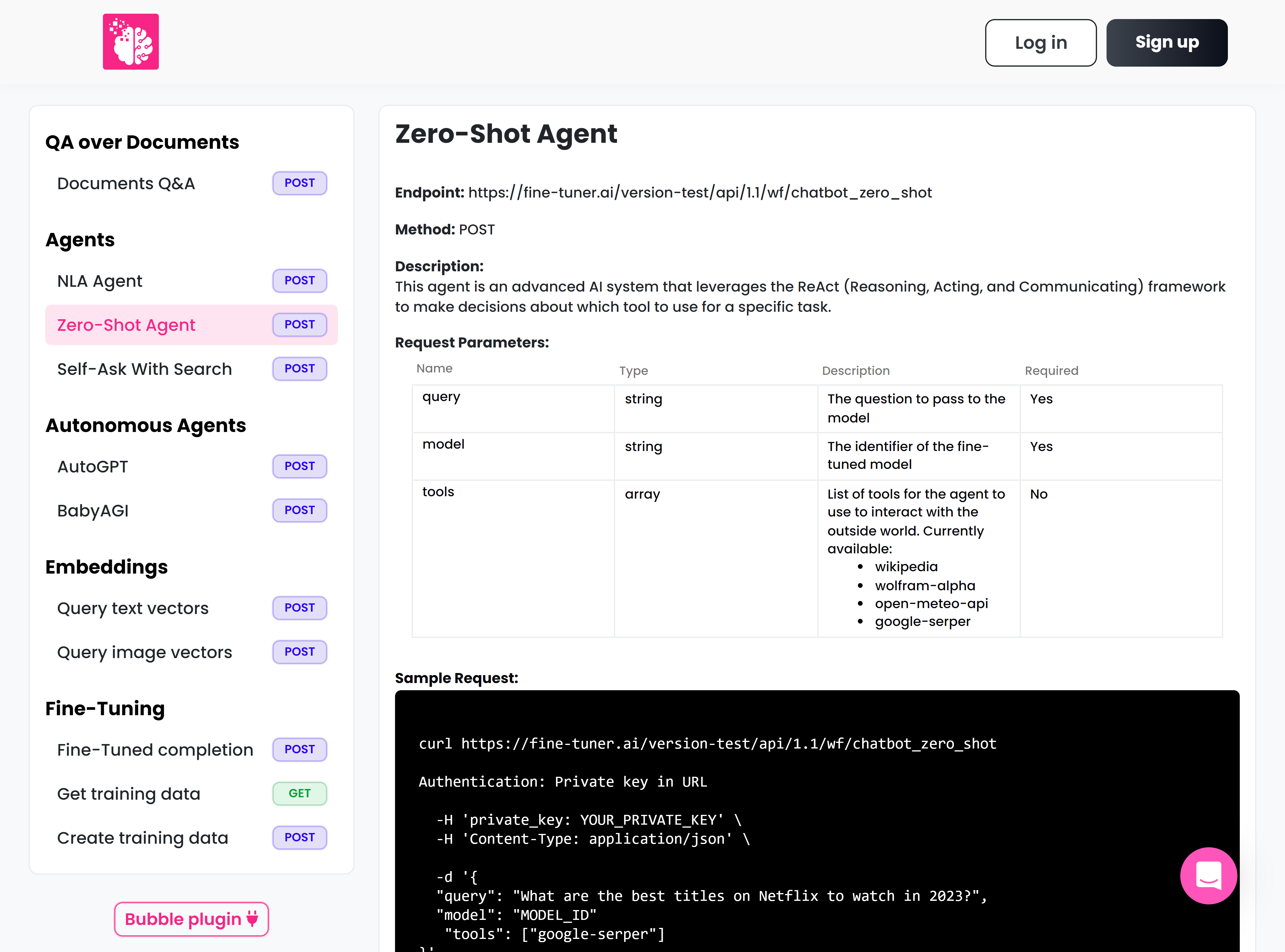Click the Bubble plugin button

point(191,919)
